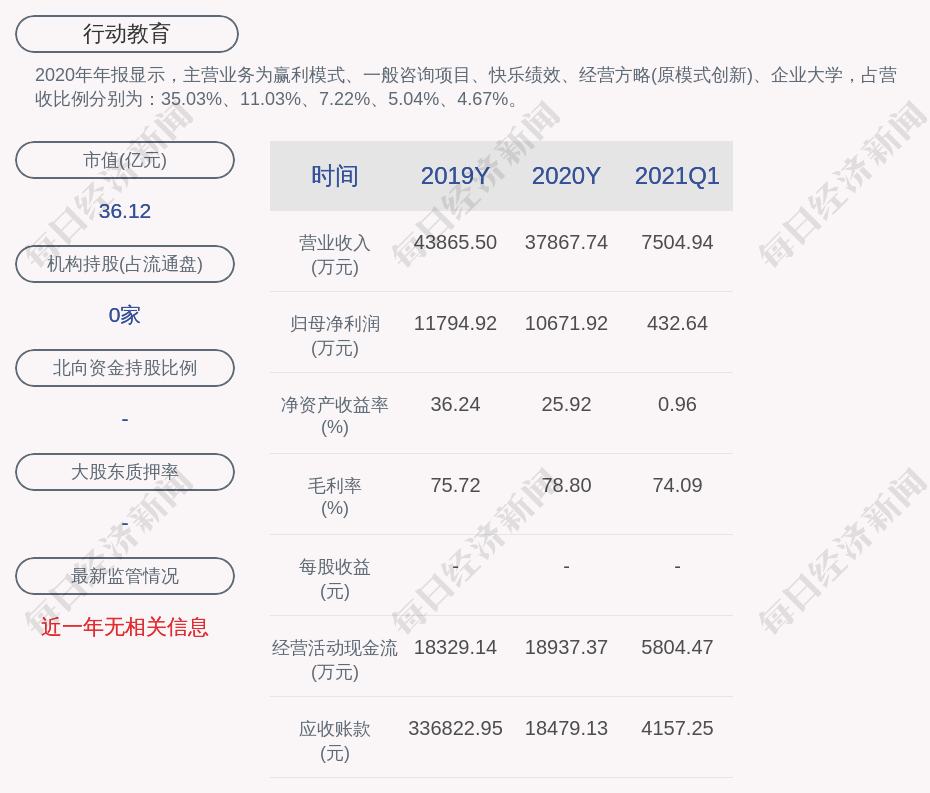Viewport: 930px width, 793px height.
Task: Click the market value 36.12 figure
Action: click(x=125, y=211)
